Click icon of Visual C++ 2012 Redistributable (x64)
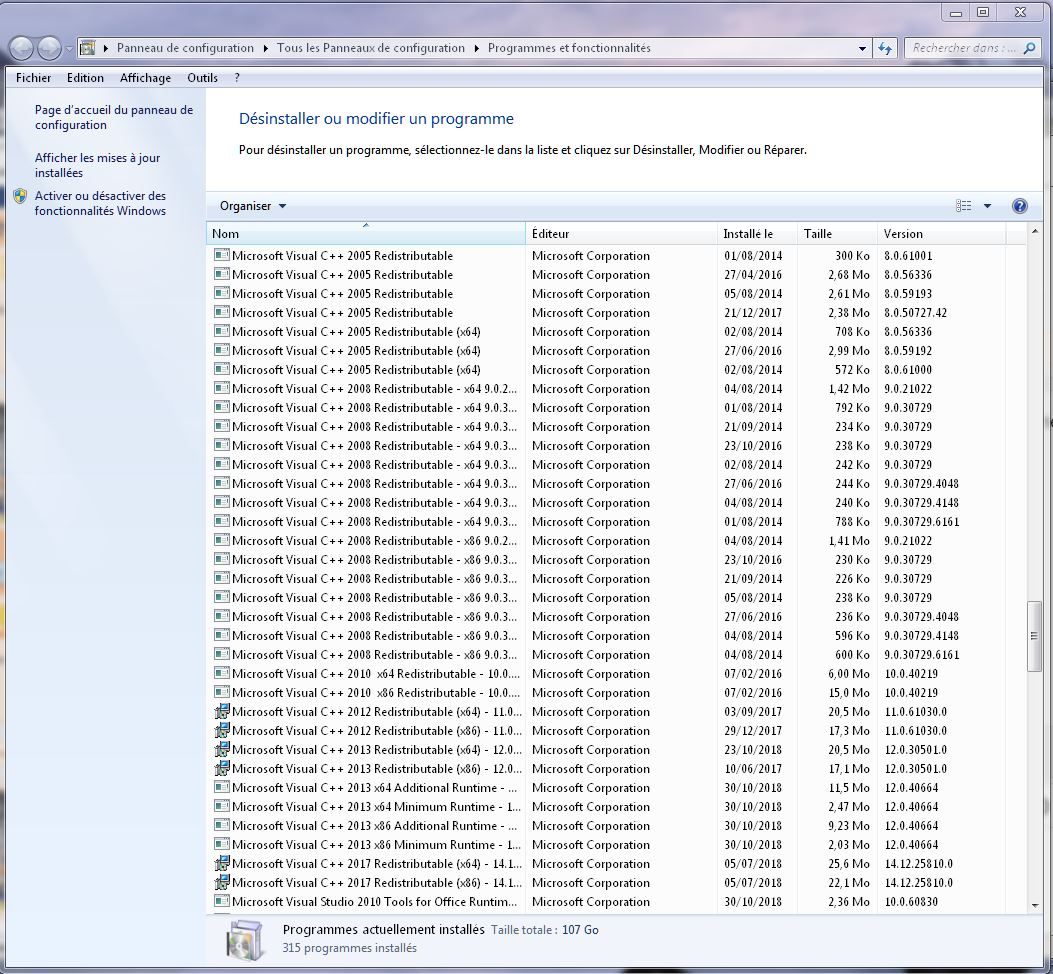Screen dimensions: 1053x974 [222, 712]
